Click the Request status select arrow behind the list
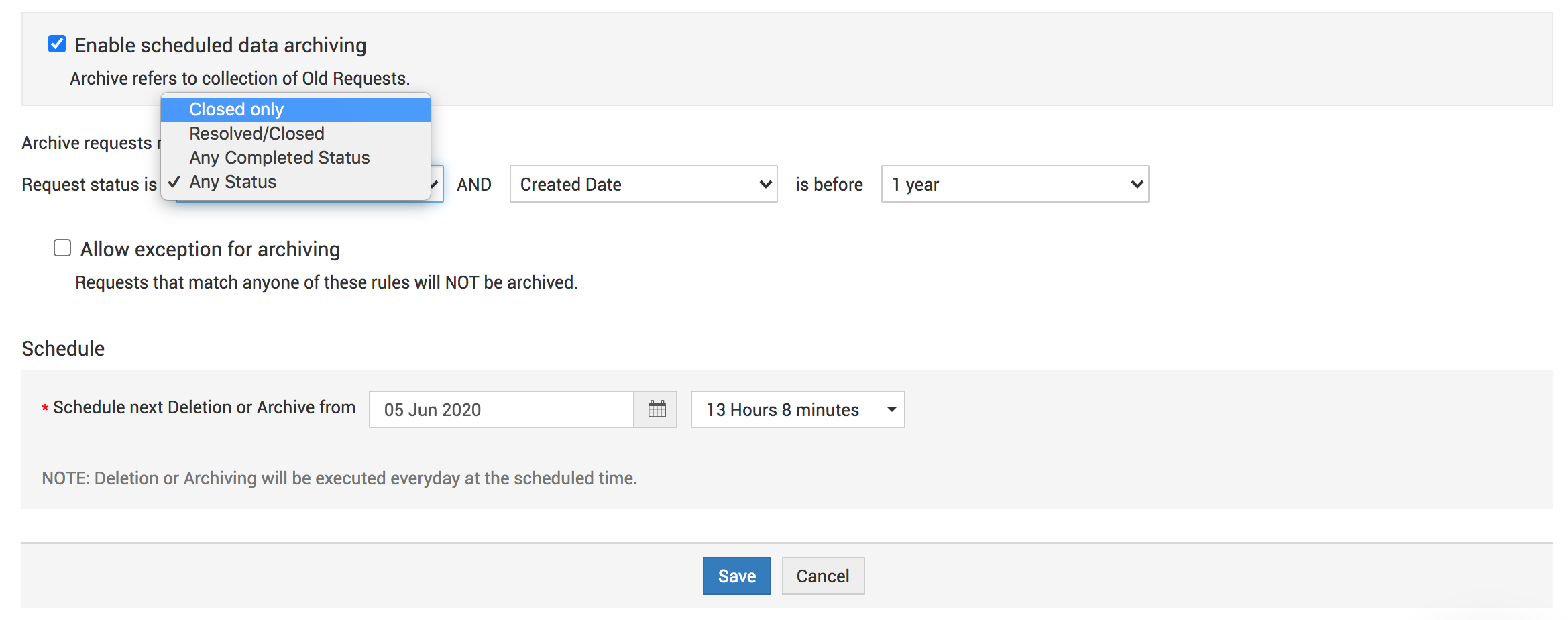This screenshot has width=1568, height=620. click(x=436, y=184)
